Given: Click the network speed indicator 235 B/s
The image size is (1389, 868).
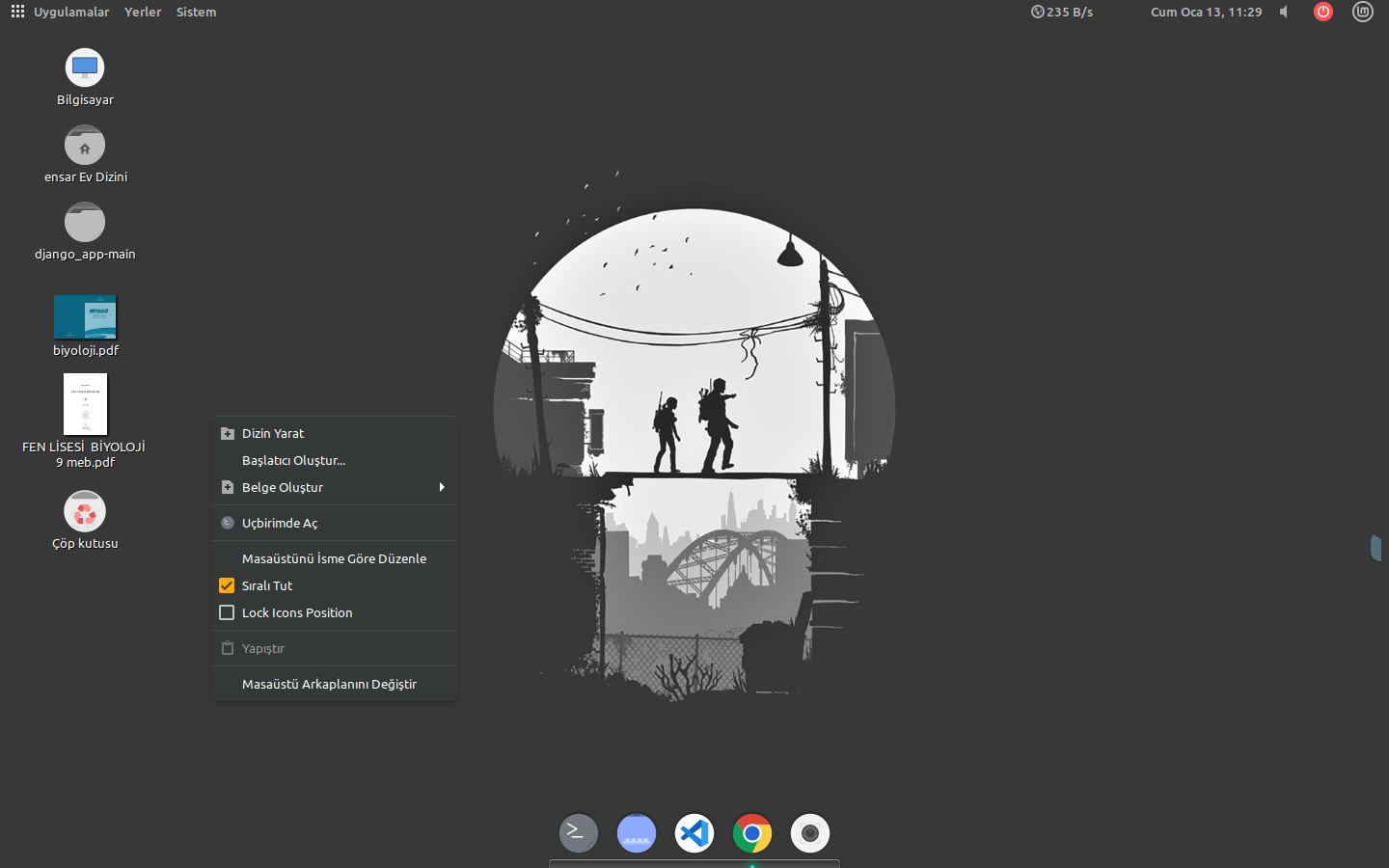Looking at the screenshot, I should pyautogui.click(x=1062, y=12).
